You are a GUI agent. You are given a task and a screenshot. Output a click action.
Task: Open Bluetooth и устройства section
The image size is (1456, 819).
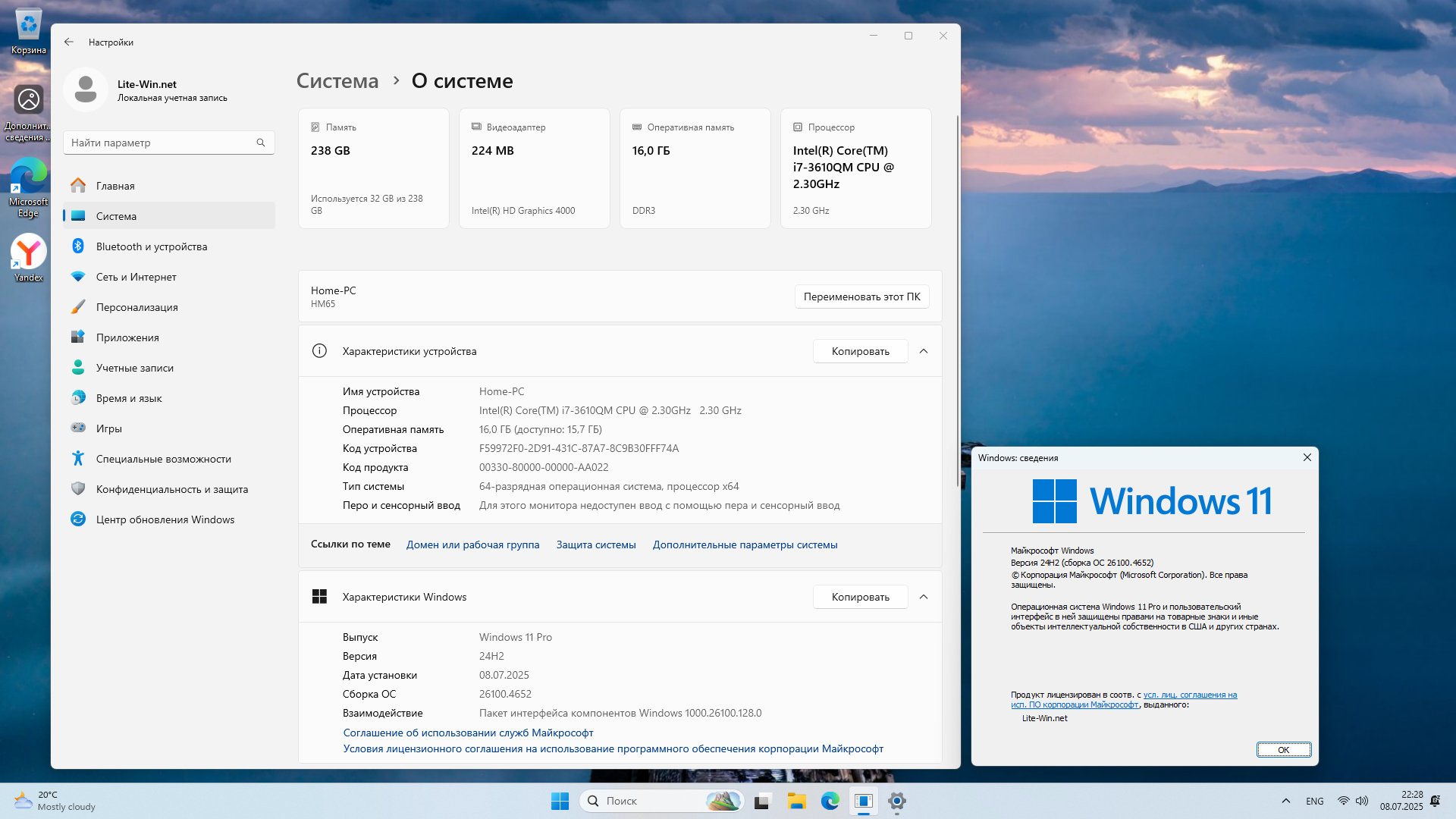(152, 246)
